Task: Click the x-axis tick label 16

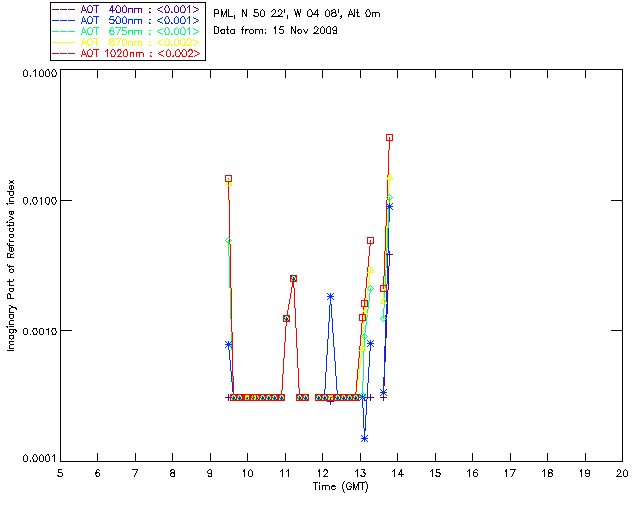Action: 472,473
